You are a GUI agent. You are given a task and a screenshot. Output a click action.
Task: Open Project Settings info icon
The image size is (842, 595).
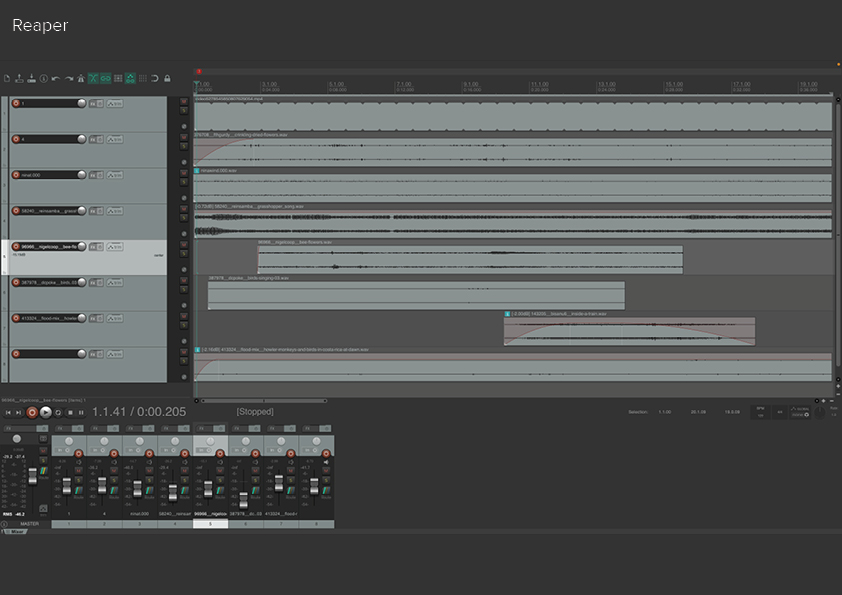(x=44, y=78)
